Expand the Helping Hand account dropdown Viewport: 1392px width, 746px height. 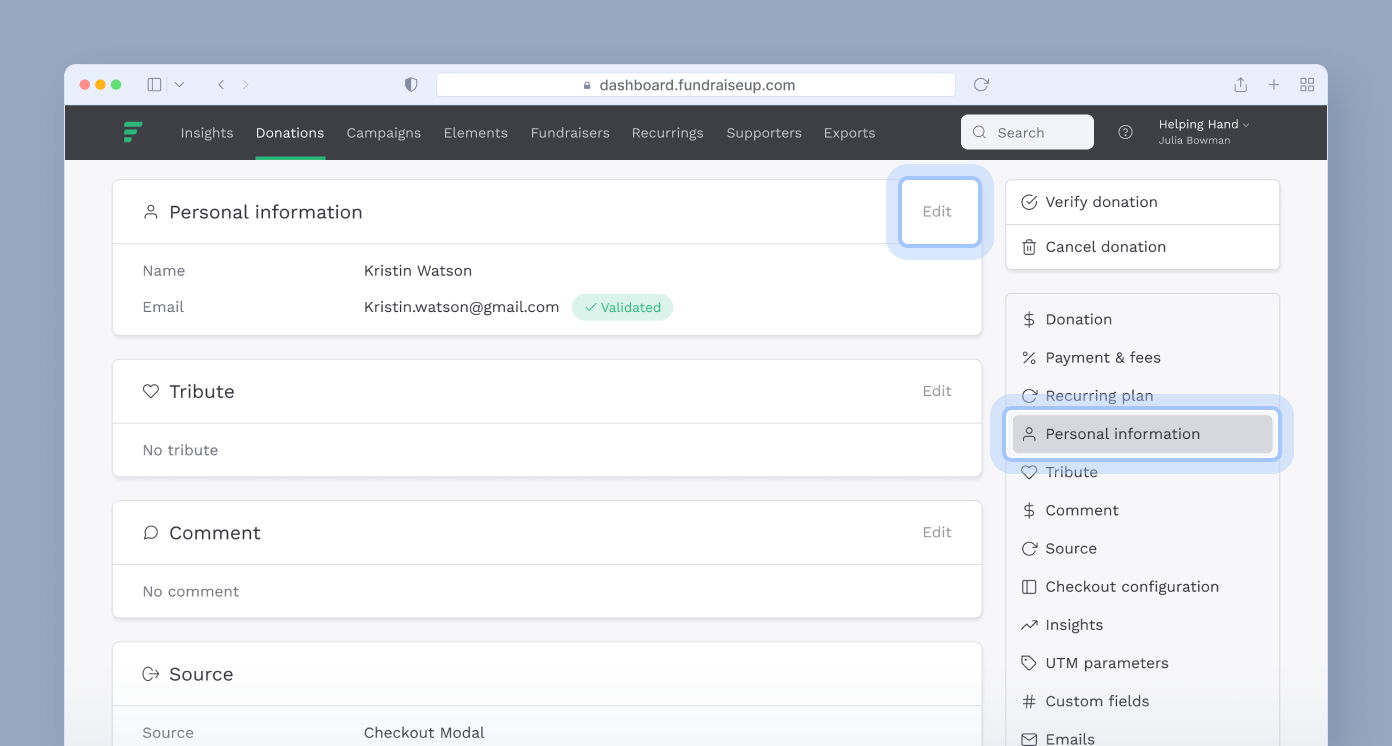[x=1203, y=124]
